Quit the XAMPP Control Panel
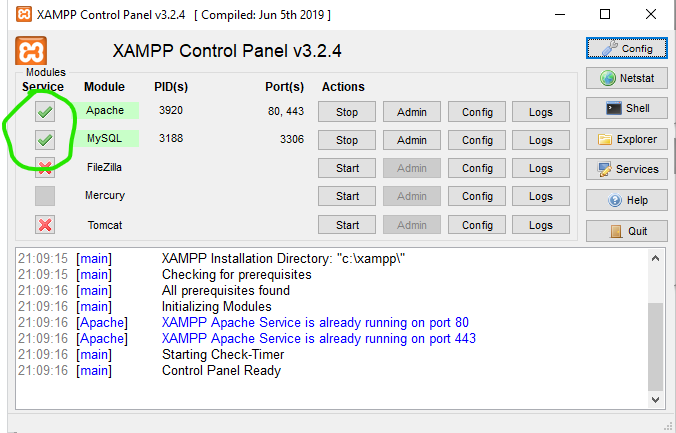676x433 pixels. pos(626,231)
